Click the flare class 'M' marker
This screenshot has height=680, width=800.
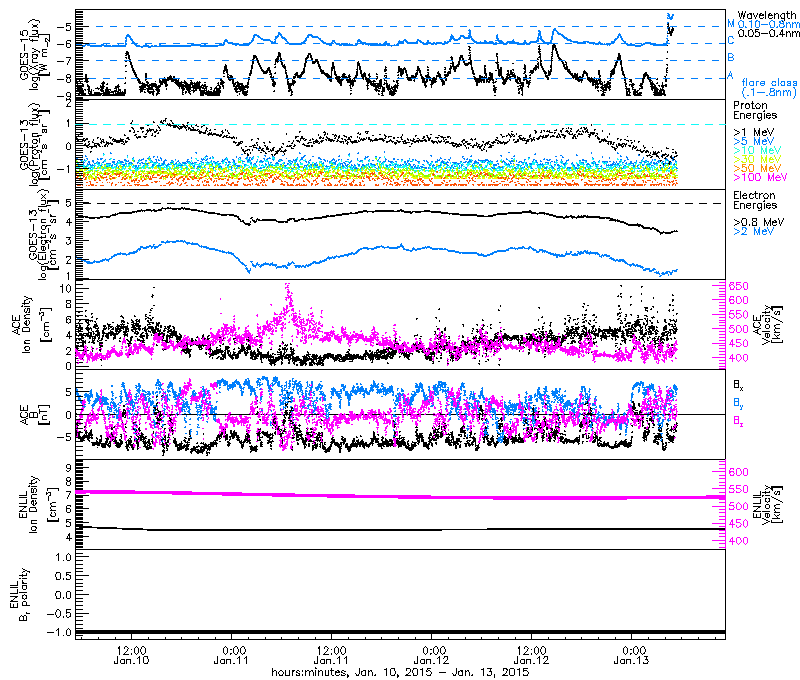pos(730,23)
